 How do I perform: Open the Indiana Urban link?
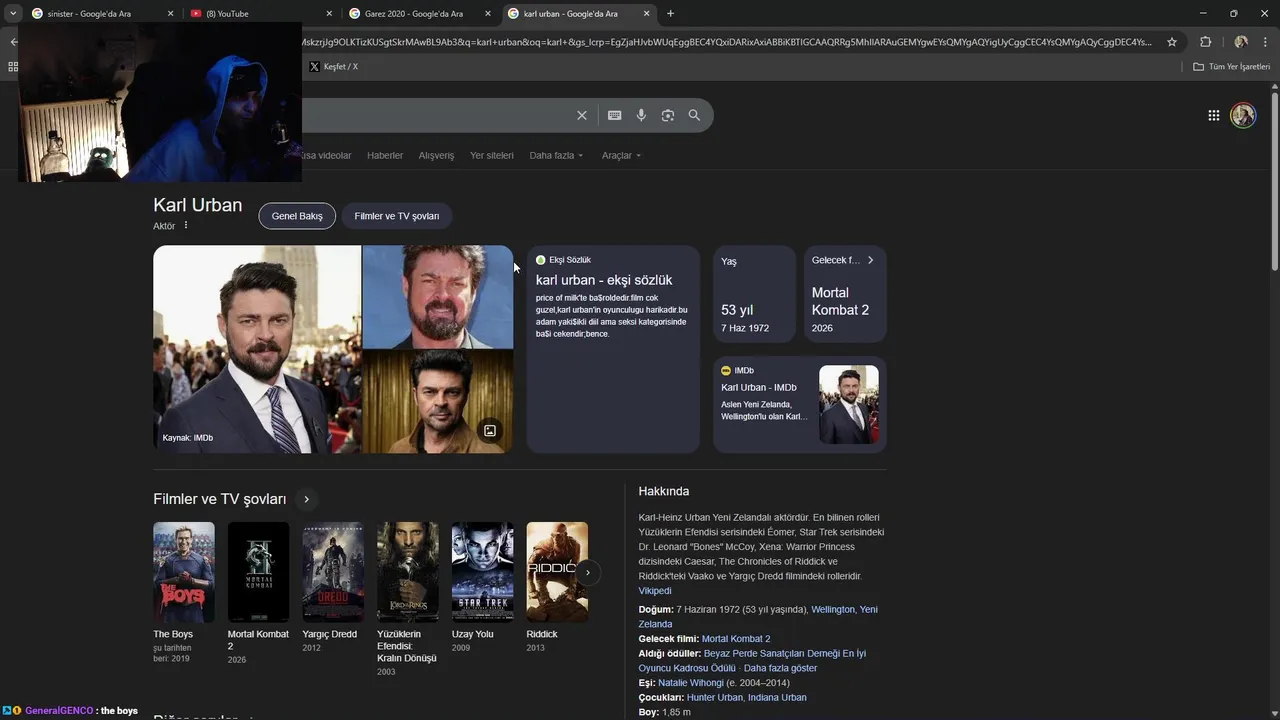coord(777,698)
